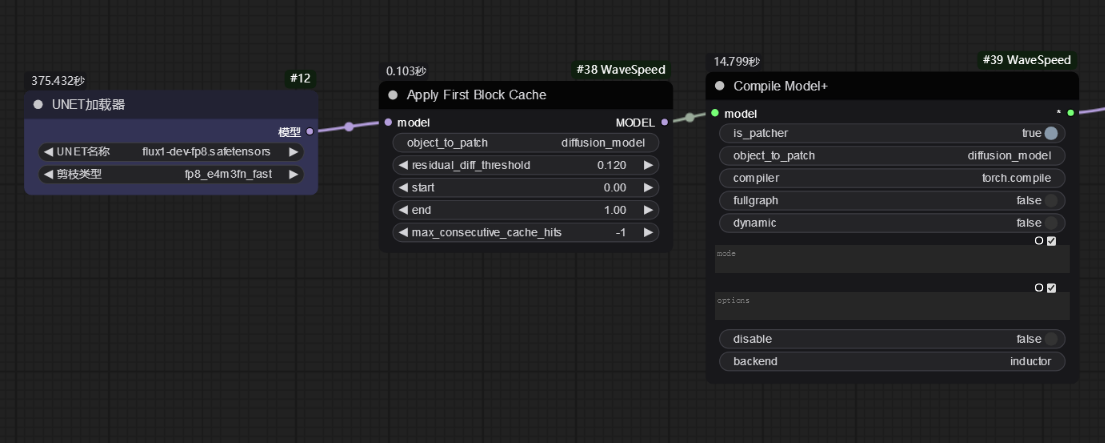Toggle the is_patcher switch
The width and height of the screenshot is (1105, 443).
point(1051,133)
